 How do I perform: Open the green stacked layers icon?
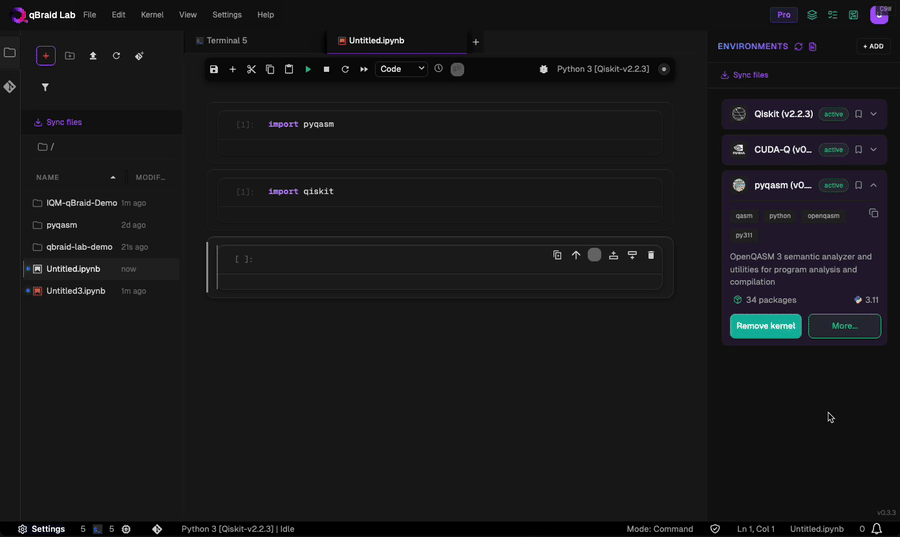tap(812, 15)
